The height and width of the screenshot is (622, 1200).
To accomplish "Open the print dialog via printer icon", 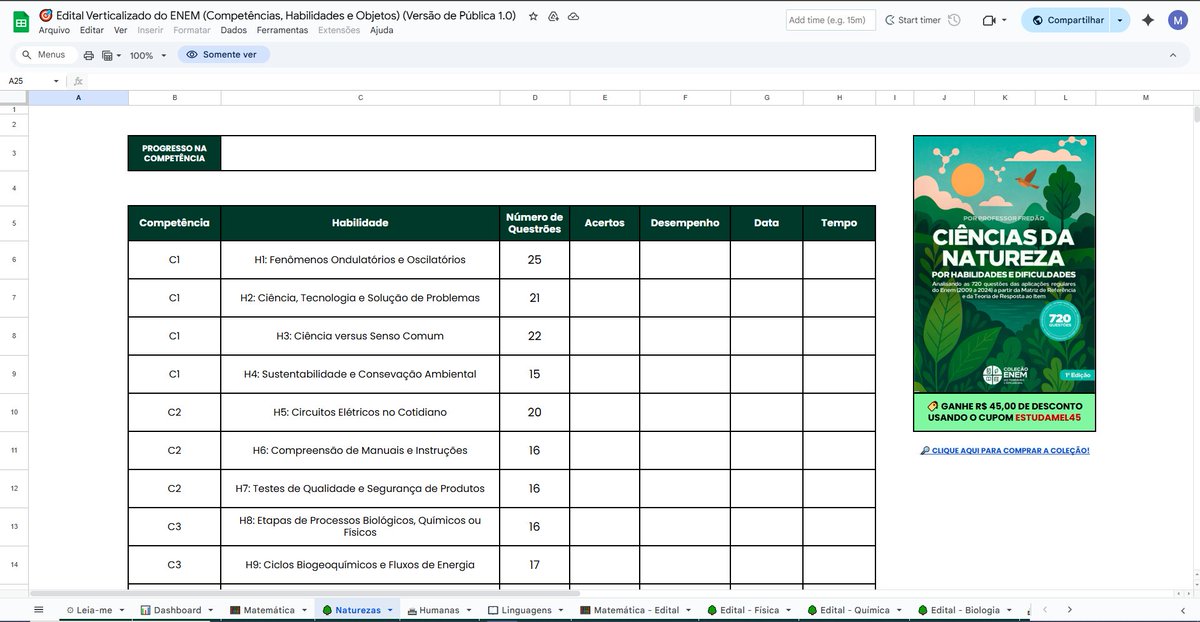I will [x=89, y=55].
